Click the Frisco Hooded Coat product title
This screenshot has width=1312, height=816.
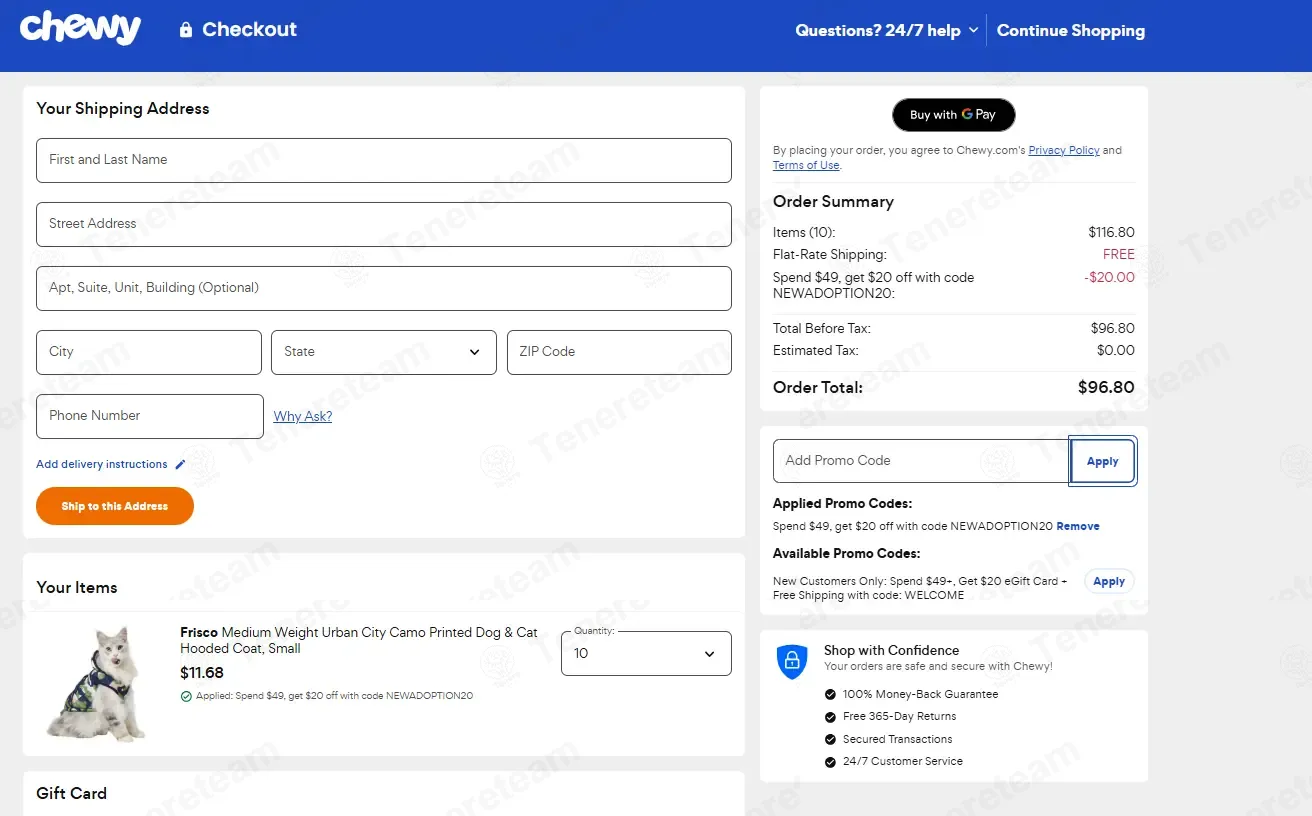pos(359,640)
